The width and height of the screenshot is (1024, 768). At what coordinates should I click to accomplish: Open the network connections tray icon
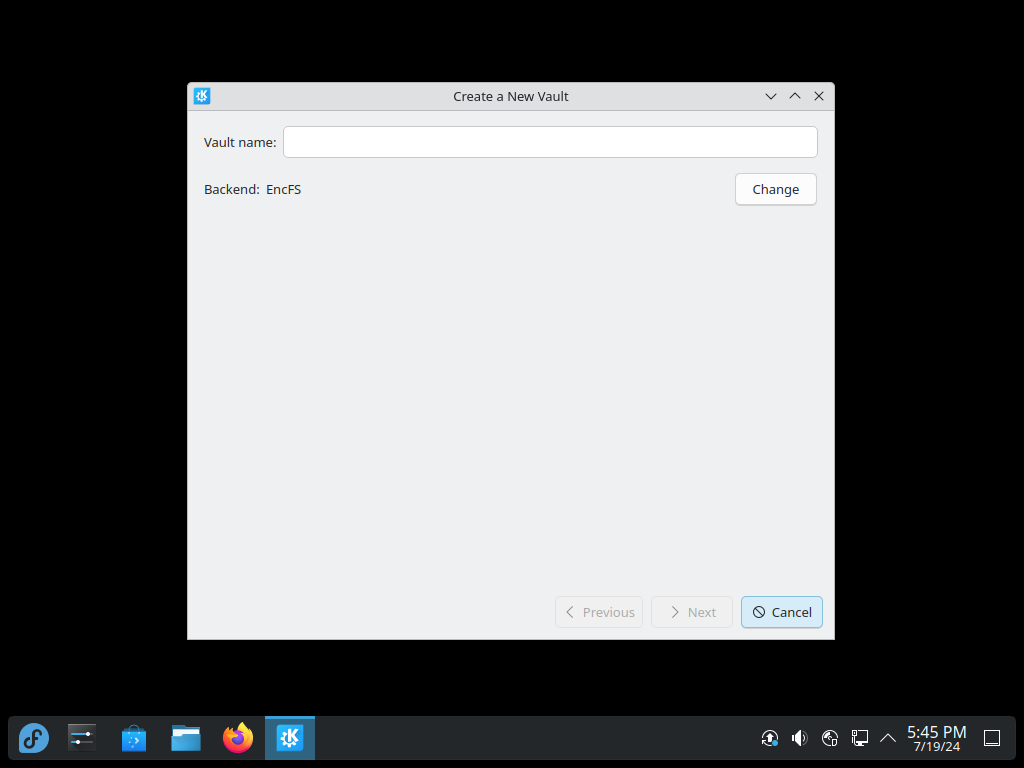click(859, 738)
